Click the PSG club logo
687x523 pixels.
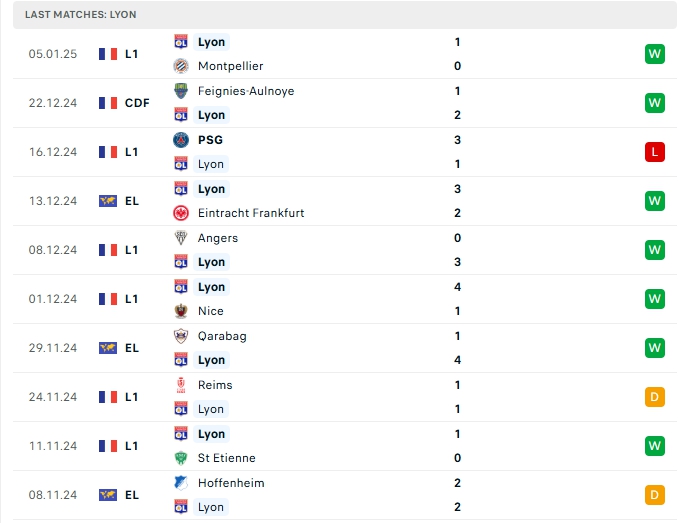[x=181, y=140]
